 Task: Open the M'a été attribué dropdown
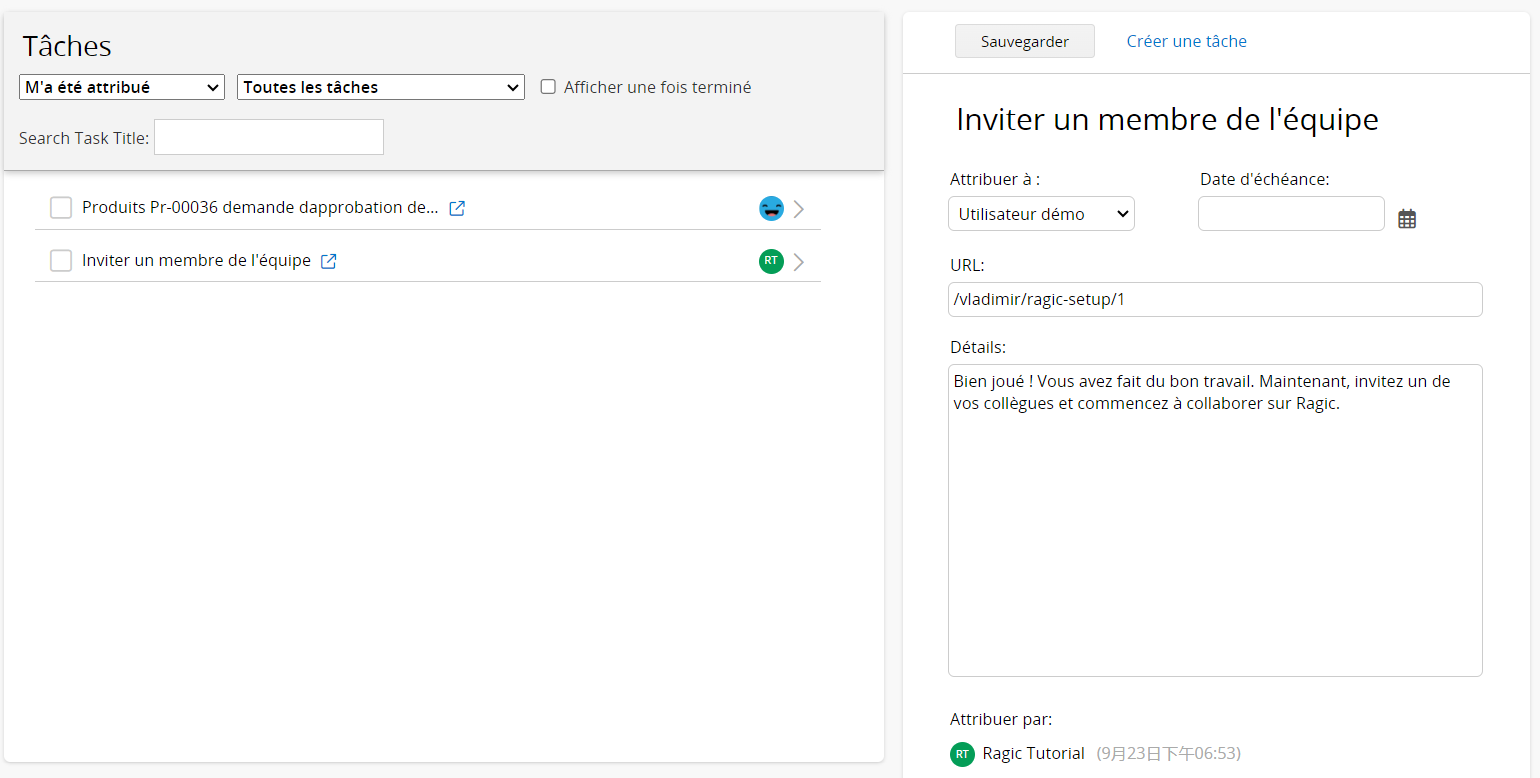(x=122, y=88)
